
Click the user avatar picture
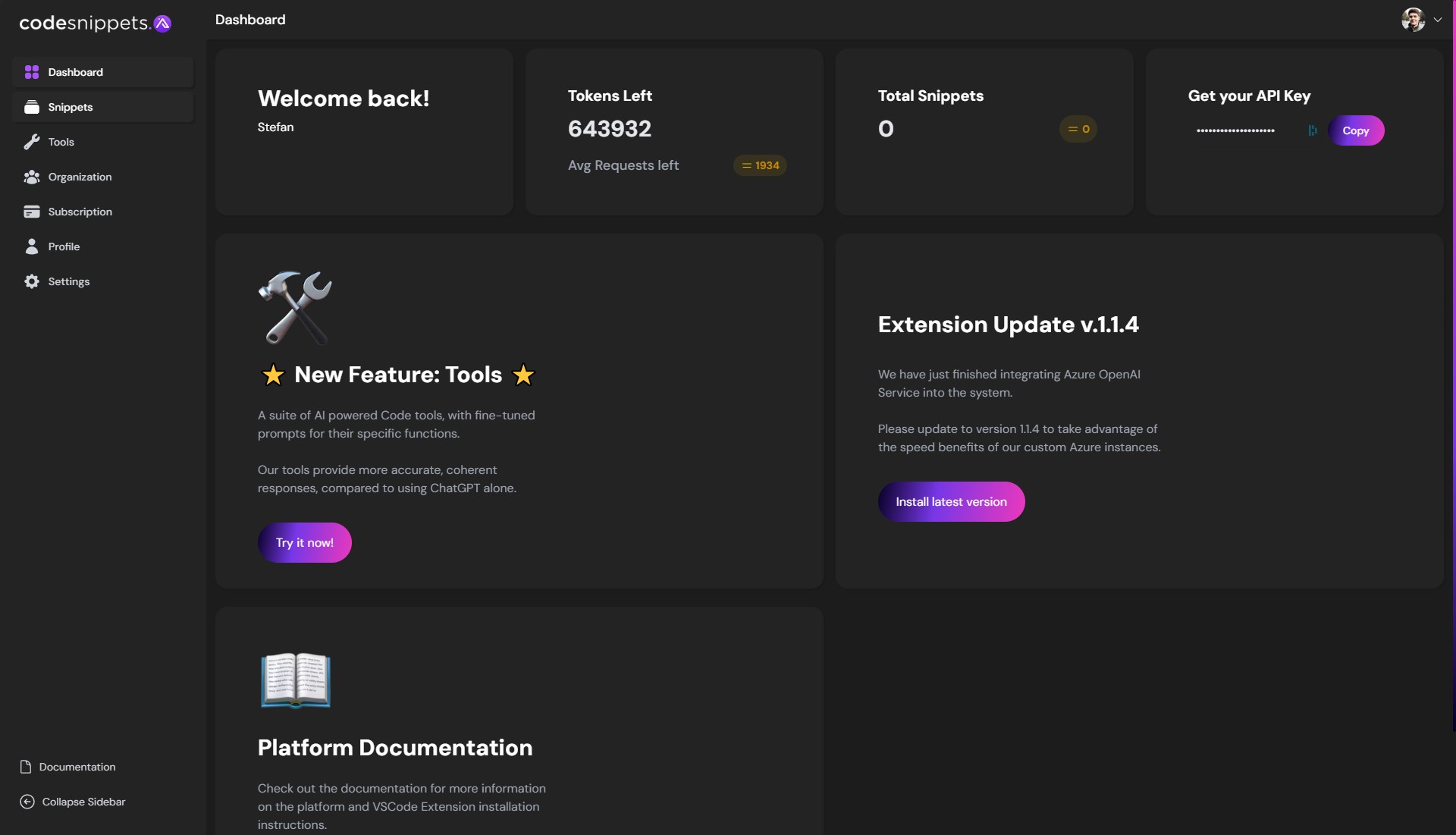1415,19
